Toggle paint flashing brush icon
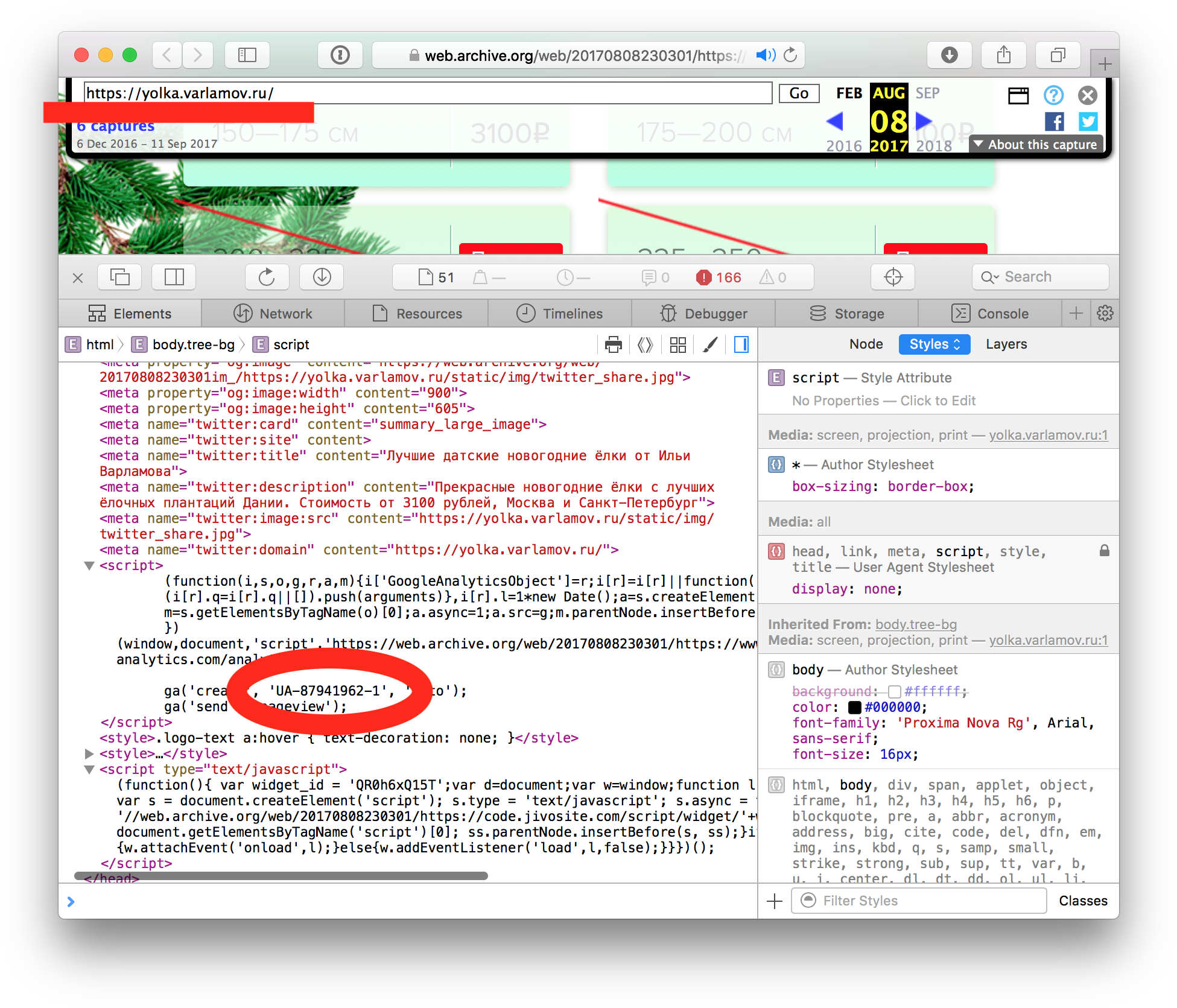This screenshot has width=1177, height=1008. pos(710,344)
